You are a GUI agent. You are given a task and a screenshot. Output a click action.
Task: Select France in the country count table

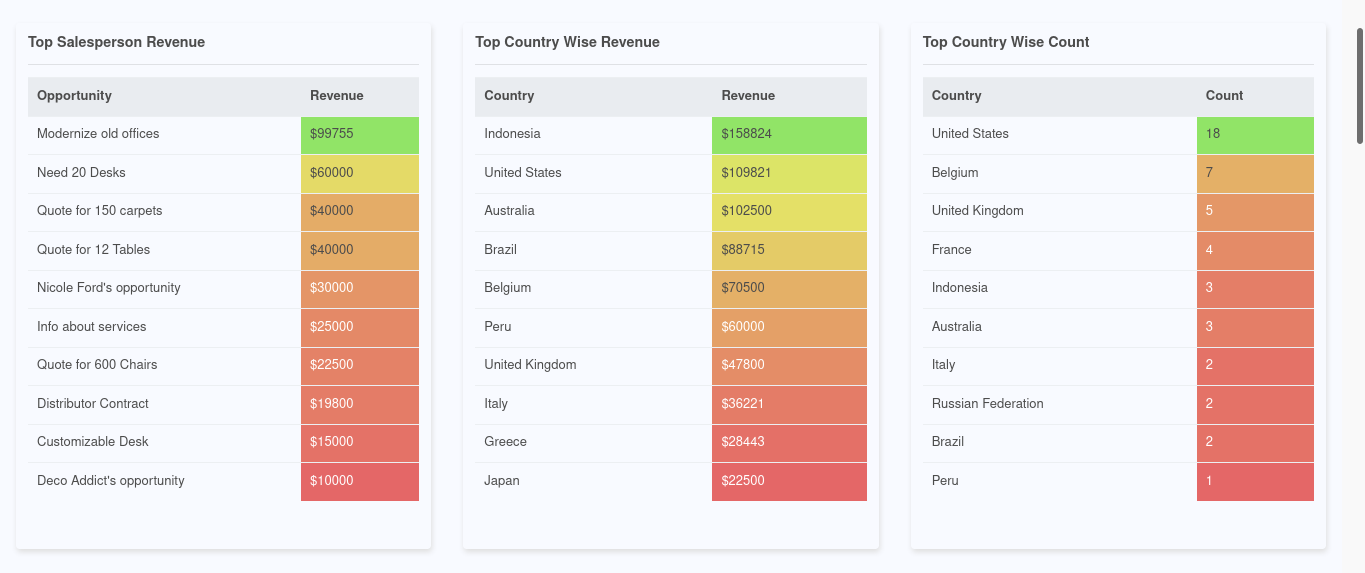pos(951,250)
